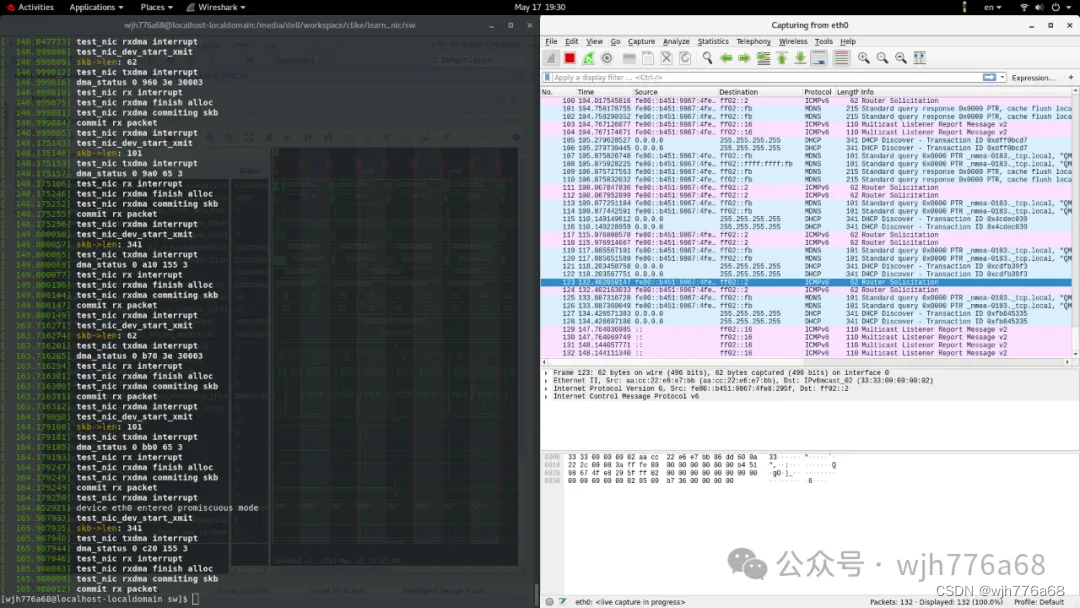Open Wireshark File menu

551,41
